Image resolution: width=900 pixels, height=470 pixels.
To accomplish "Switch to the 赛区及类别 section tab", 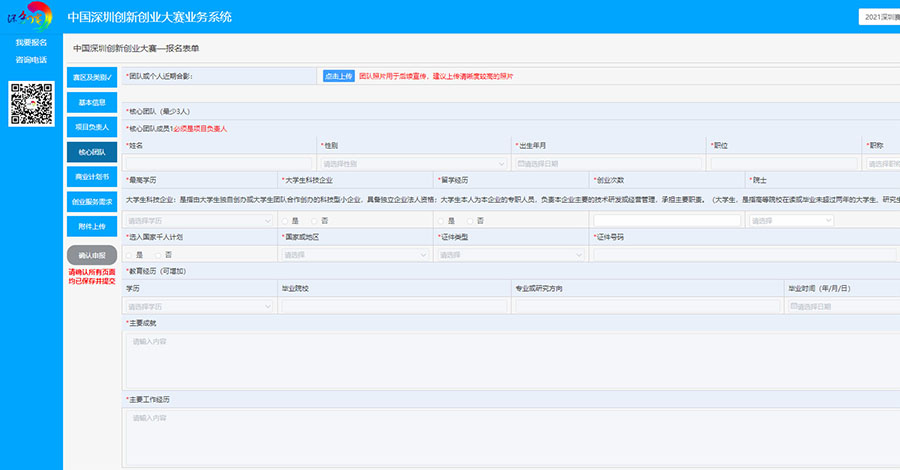I will pyautogui.click(x=92, y=77).
